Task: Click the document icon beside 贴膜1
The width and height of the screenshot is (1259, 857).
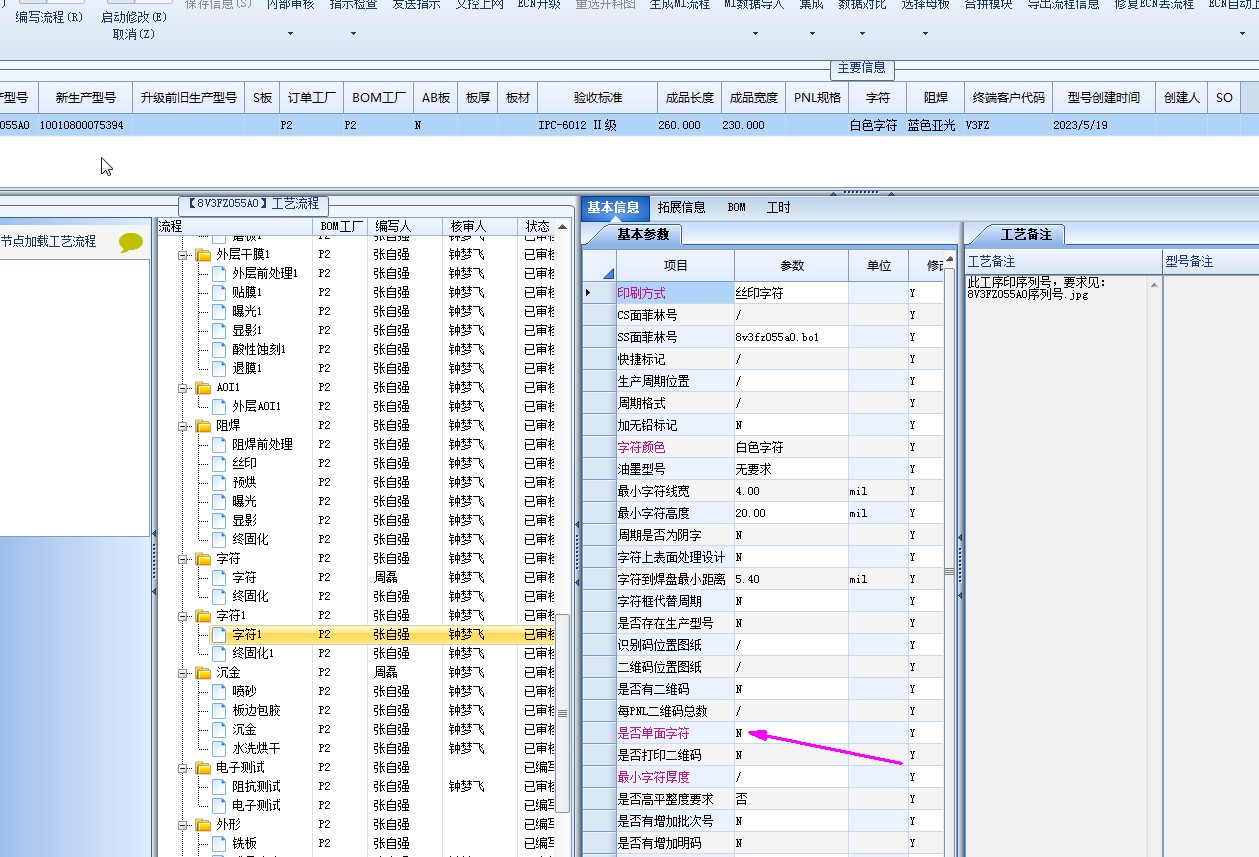Action: tap(220, 293)
